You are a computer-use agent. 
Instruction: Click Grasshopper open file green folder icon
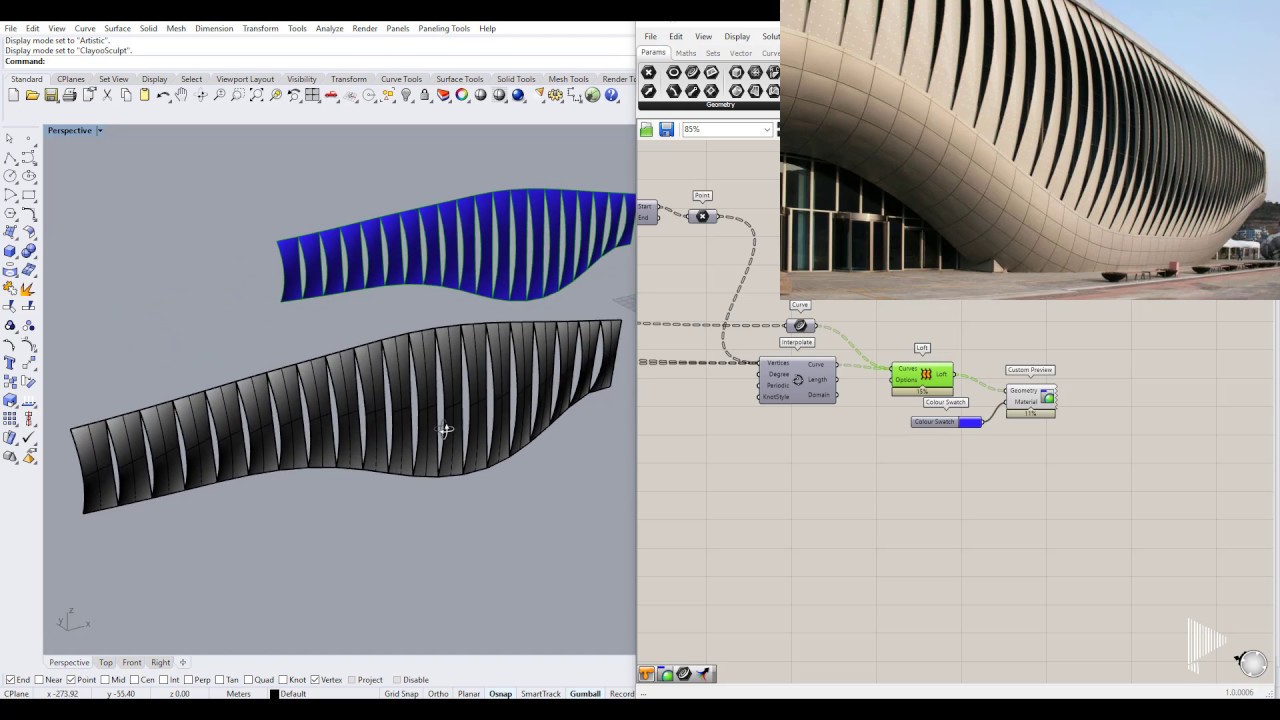click(646, 129)
